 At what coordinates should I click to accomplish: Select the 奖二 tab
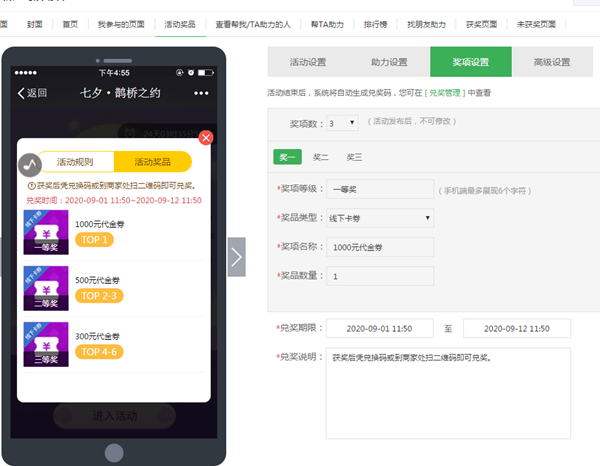pos(321,157)
